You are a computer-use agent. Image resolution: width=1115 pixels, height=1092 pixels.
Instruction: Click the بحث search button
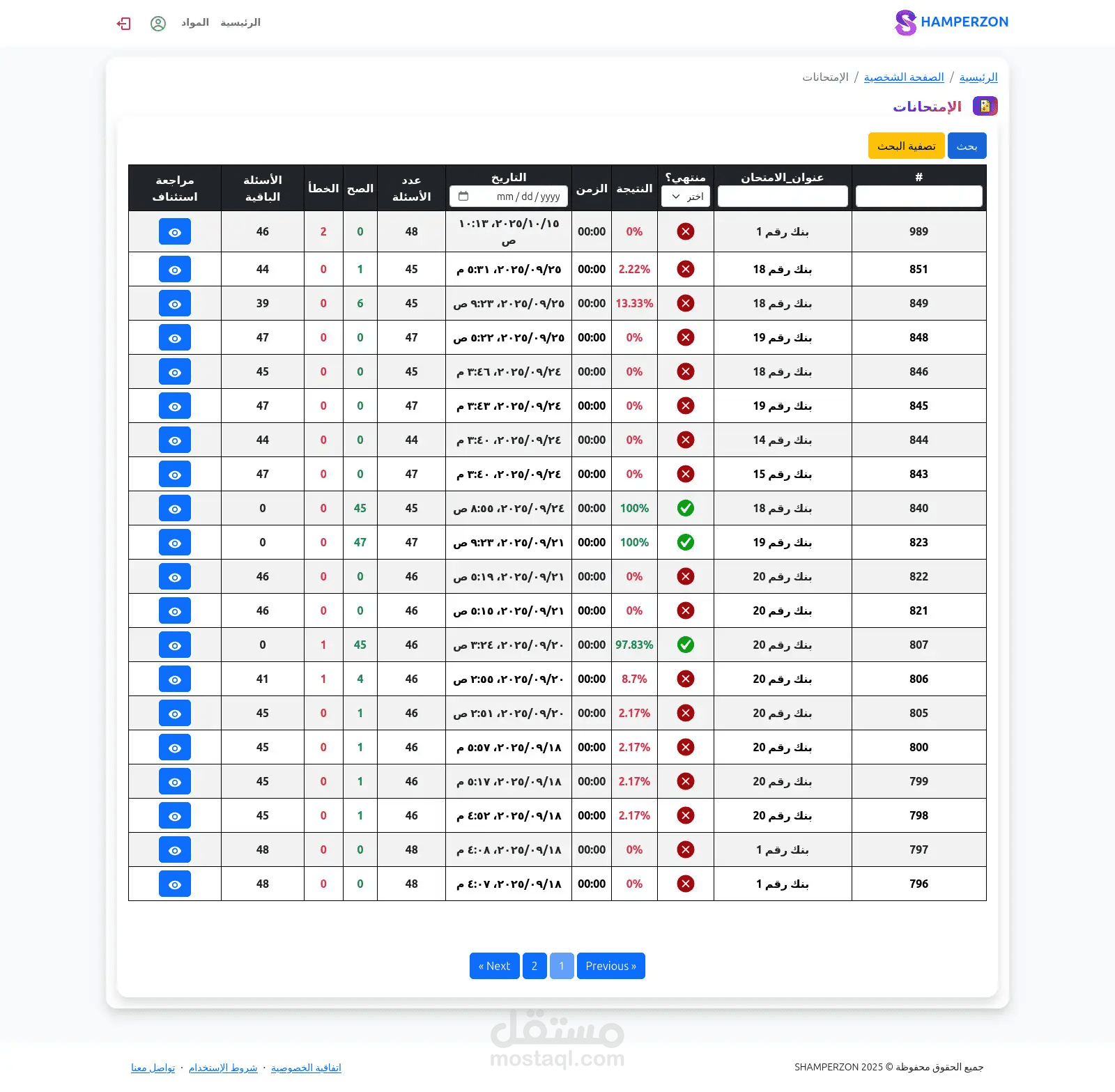click(x=967, y=146)
